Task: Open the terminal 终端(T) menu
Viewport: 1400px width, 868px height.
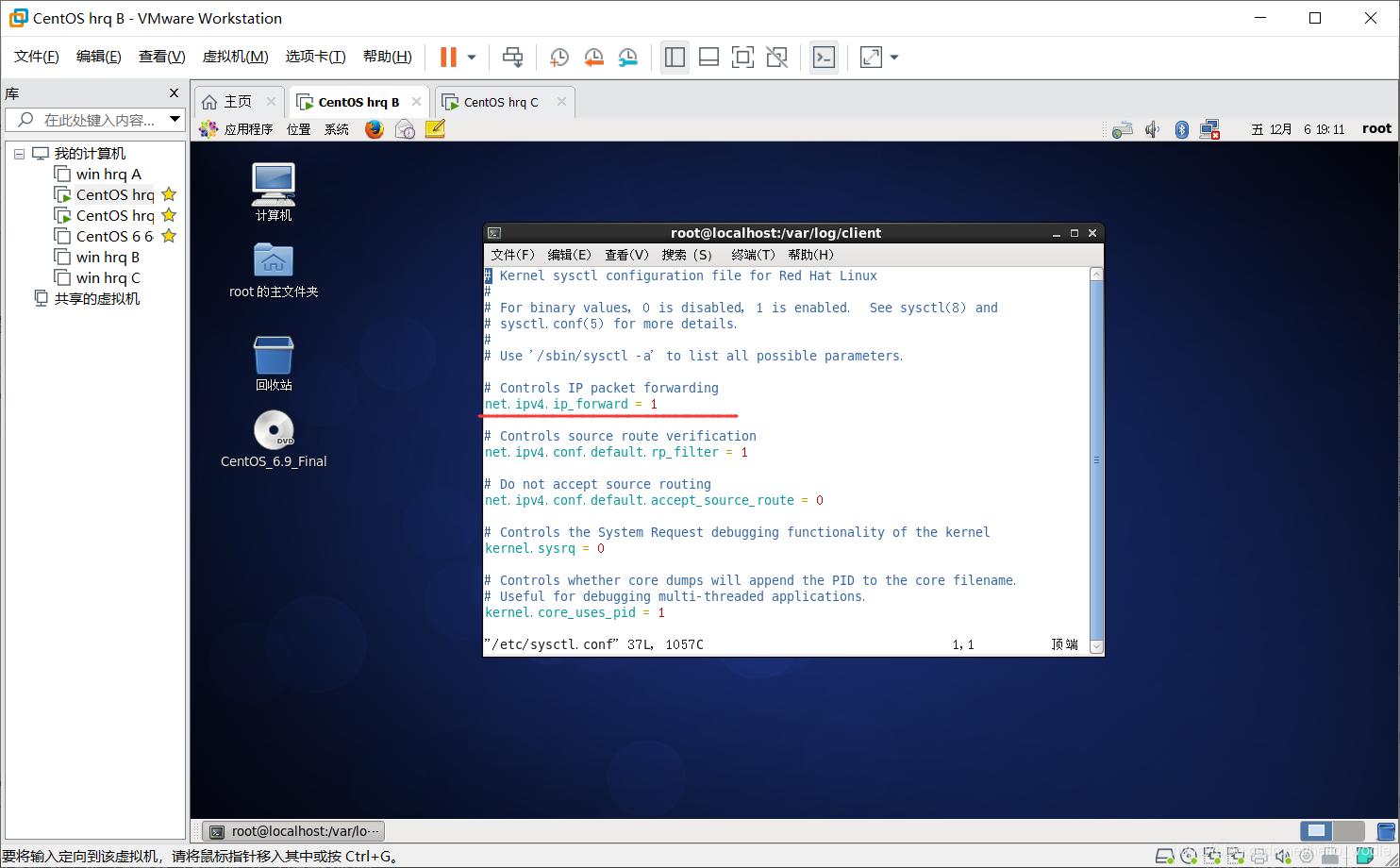Action: [x=753, y=255]
